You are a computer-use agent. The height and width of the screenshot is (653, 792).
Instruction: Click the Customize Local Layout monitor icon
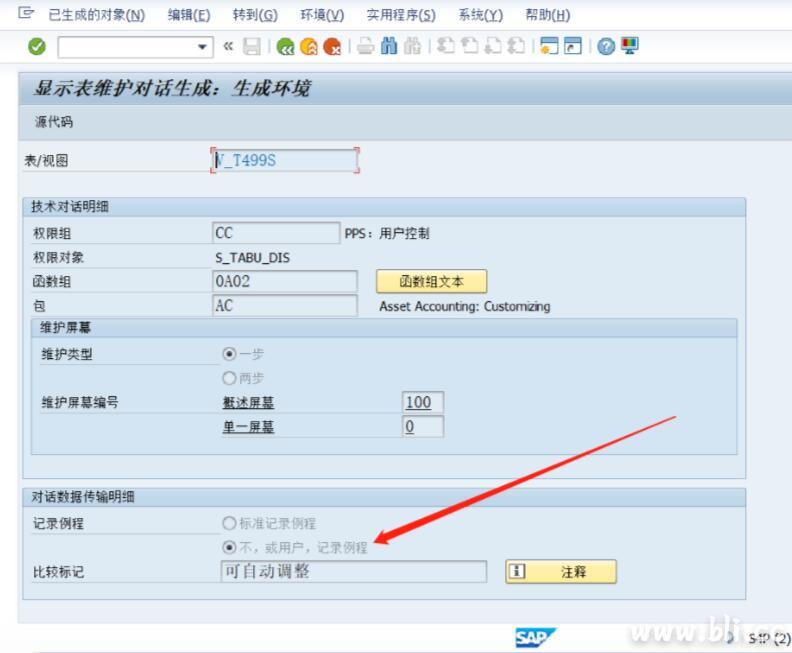tap(630, 46)
